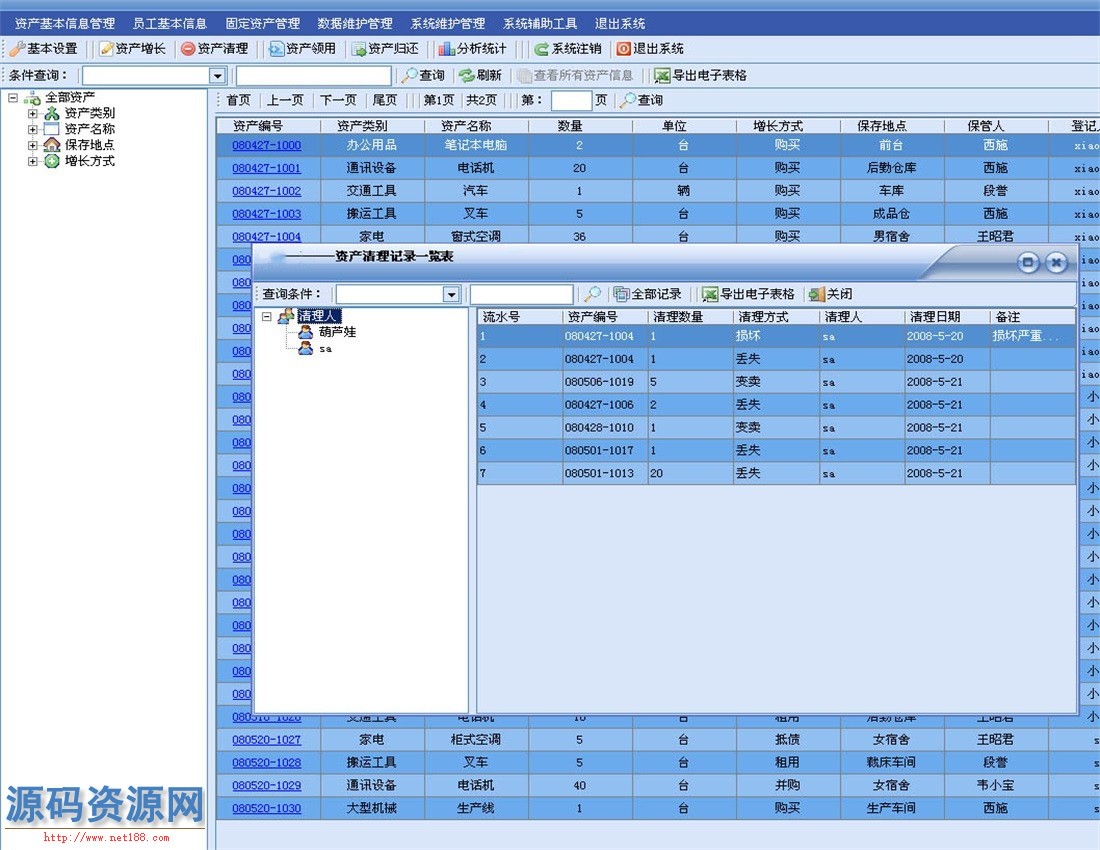Click the dialog search magnifier icon
Screen dimensions: 1100x850
coord(593,294)
